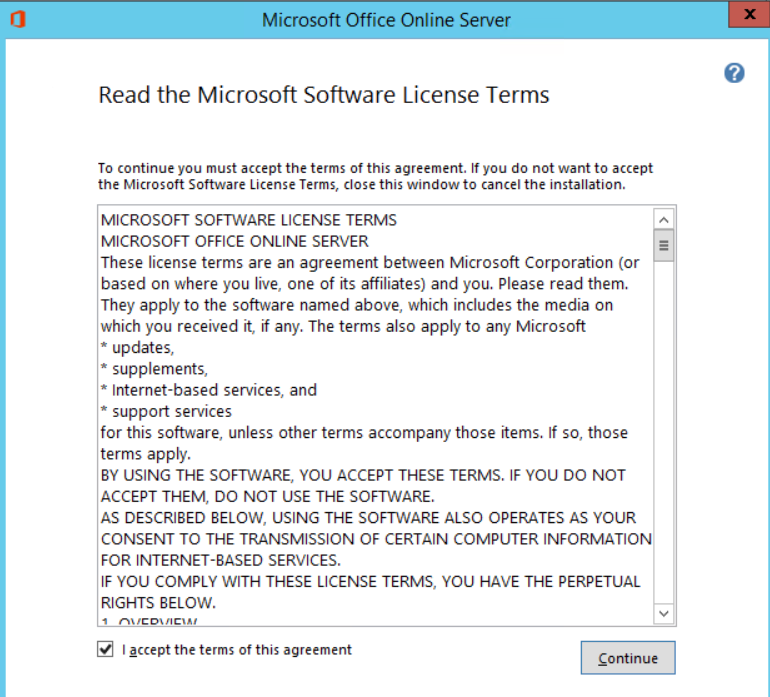The image size is (770, 697).
Task: Click 'ACCEPT THEM, DO NOT USE THE SOFTWARE.' line
Action: coord(268,496)
